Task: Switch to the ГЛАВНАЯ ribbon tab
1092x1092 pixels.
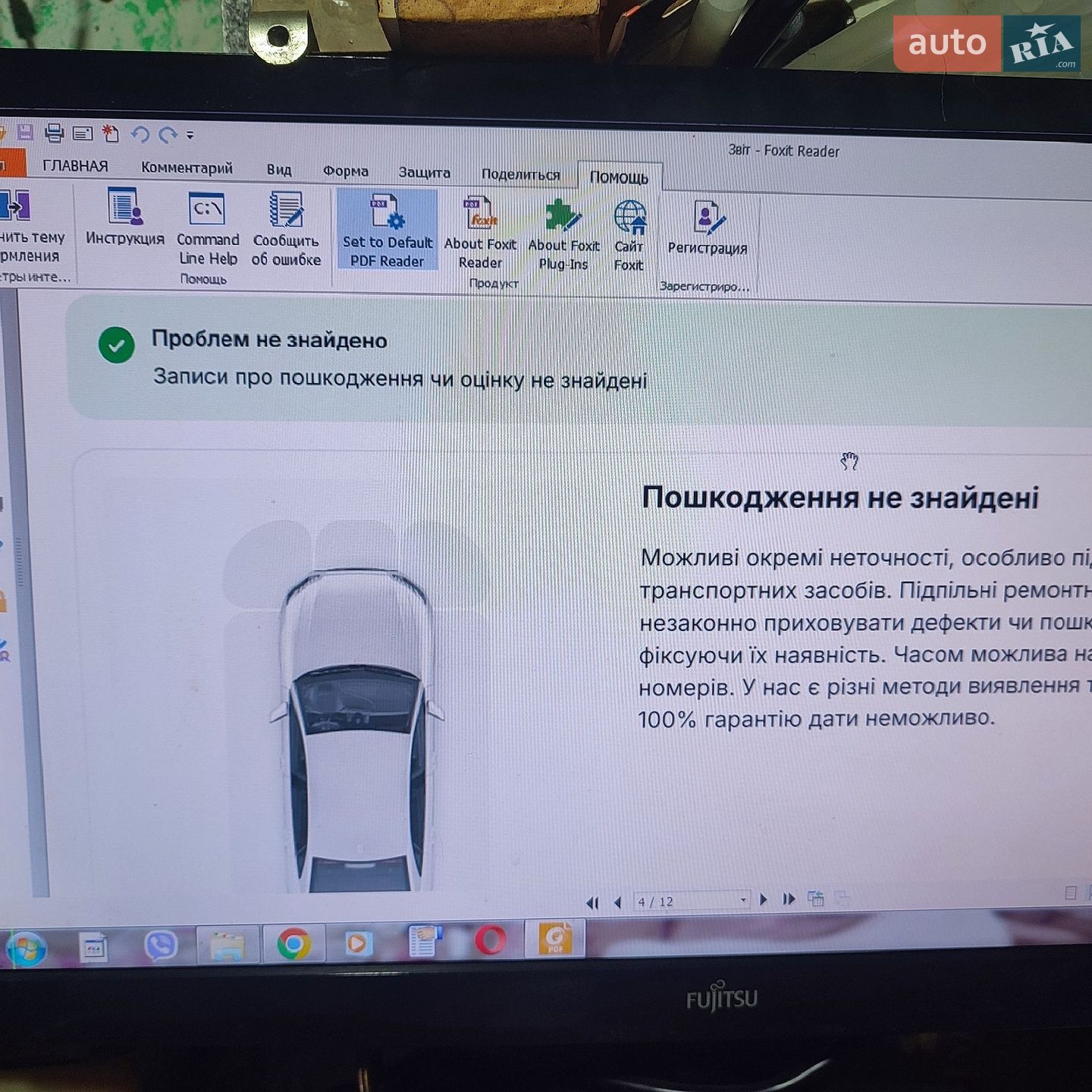Action: tap(75, 165)
